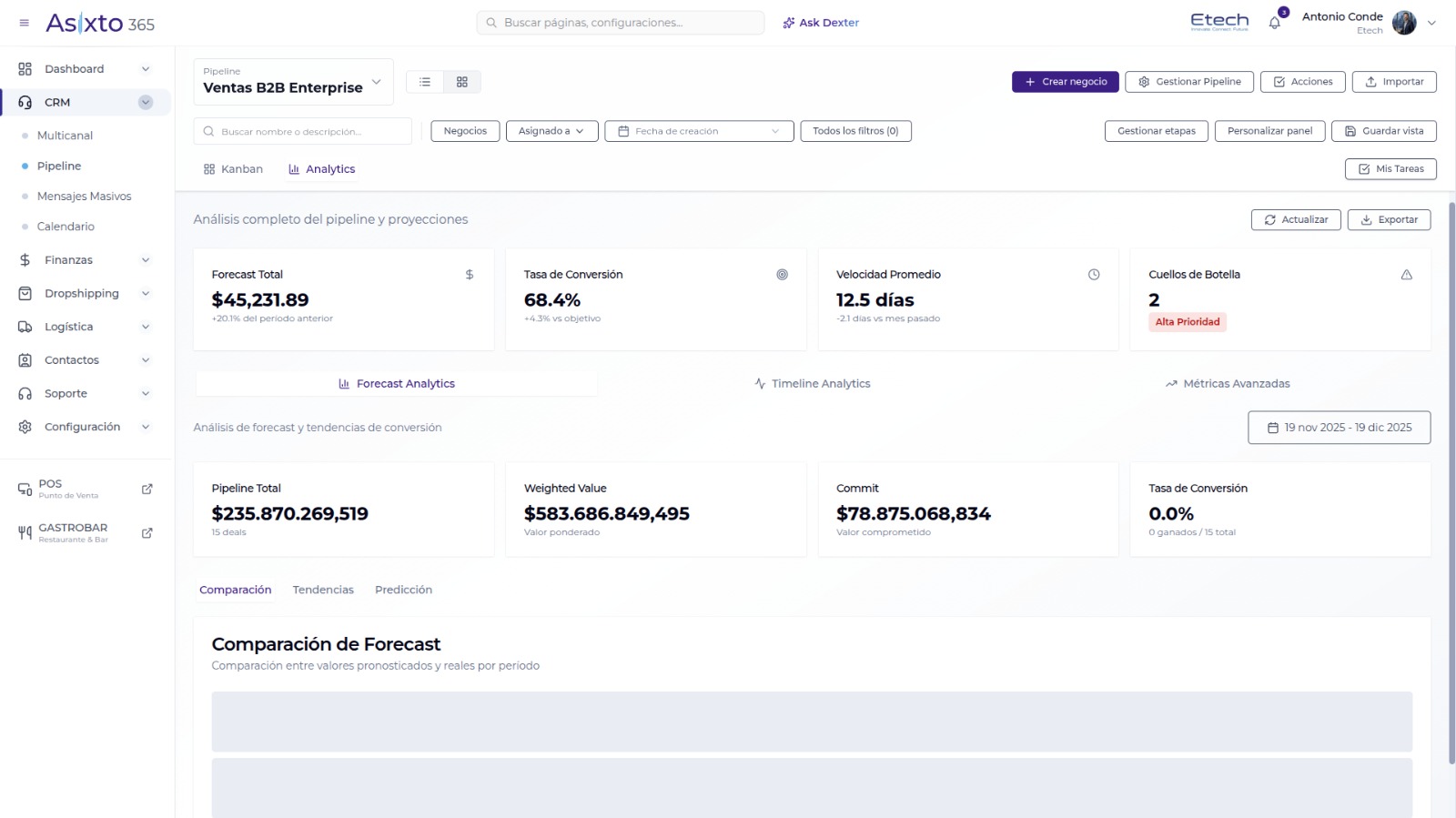Toggle the hamburger sidebar menu
This screenshot has height=818, width=1456.
tap(25, 23)
